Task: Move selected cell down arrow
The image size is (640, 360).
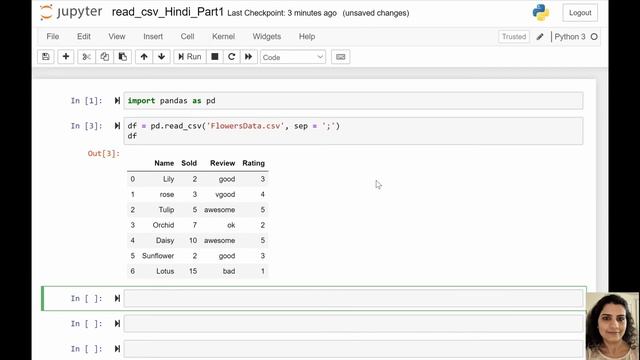Action: coord(162,57)
